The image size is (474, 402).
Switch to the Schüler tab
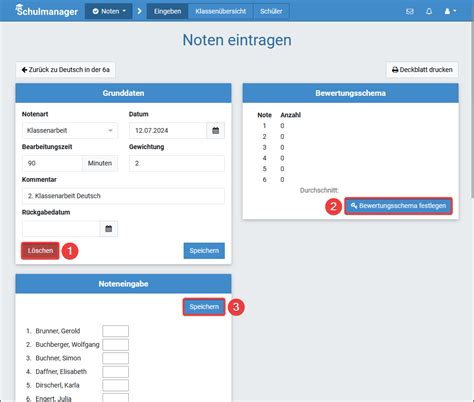click(x=271, y=11)
